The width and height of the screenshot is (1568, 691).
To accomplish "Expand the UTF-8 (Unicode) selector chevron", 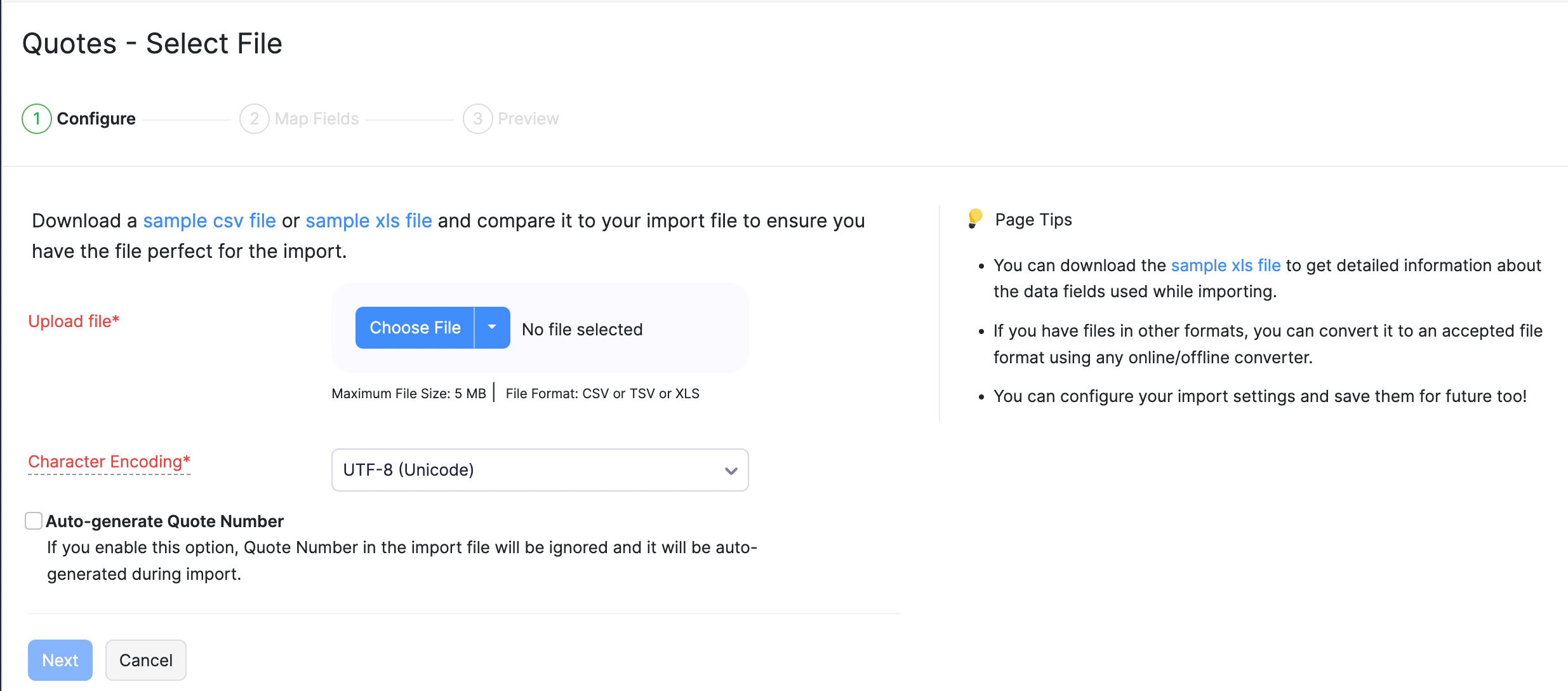I will coord(731,470).
